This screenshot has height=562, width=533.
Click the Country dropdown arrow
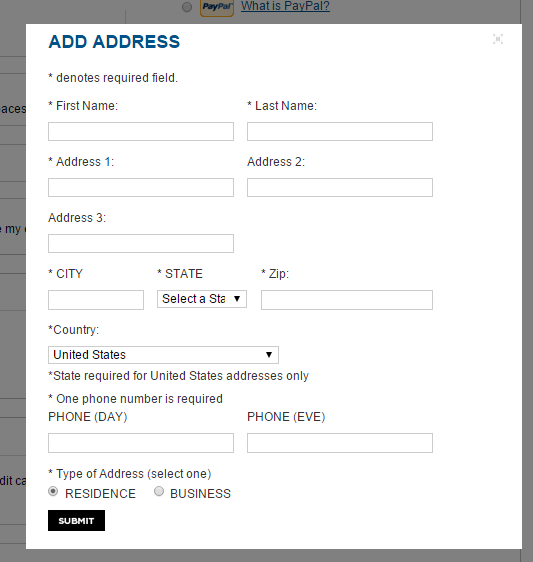(x=269, y=355)
